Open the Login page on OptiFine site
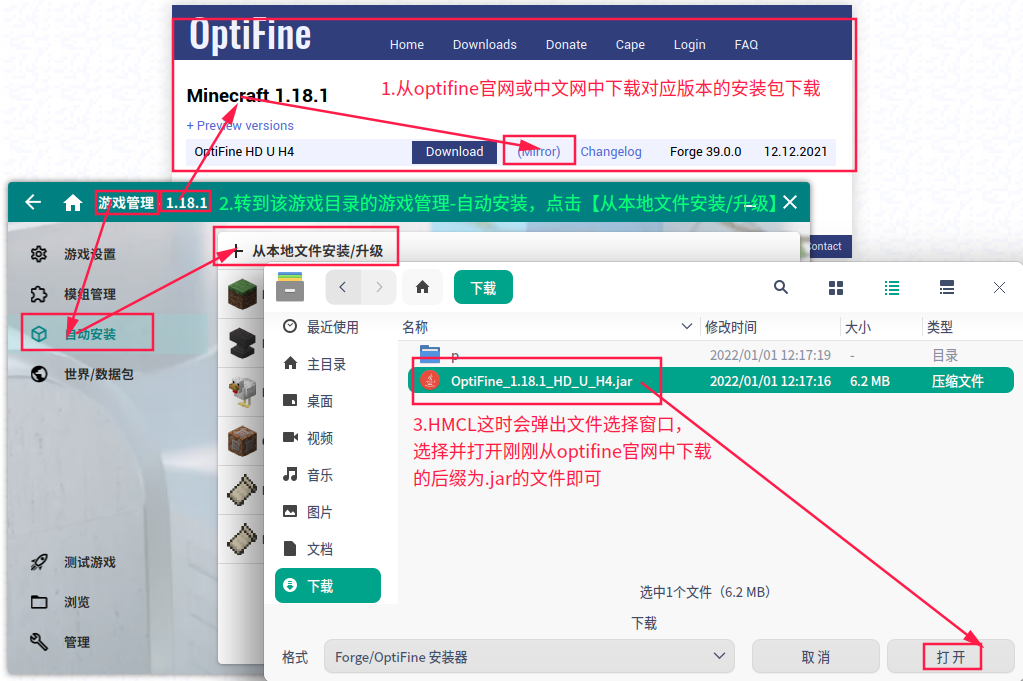This screenshot has width=1023, height=681. 690,44
